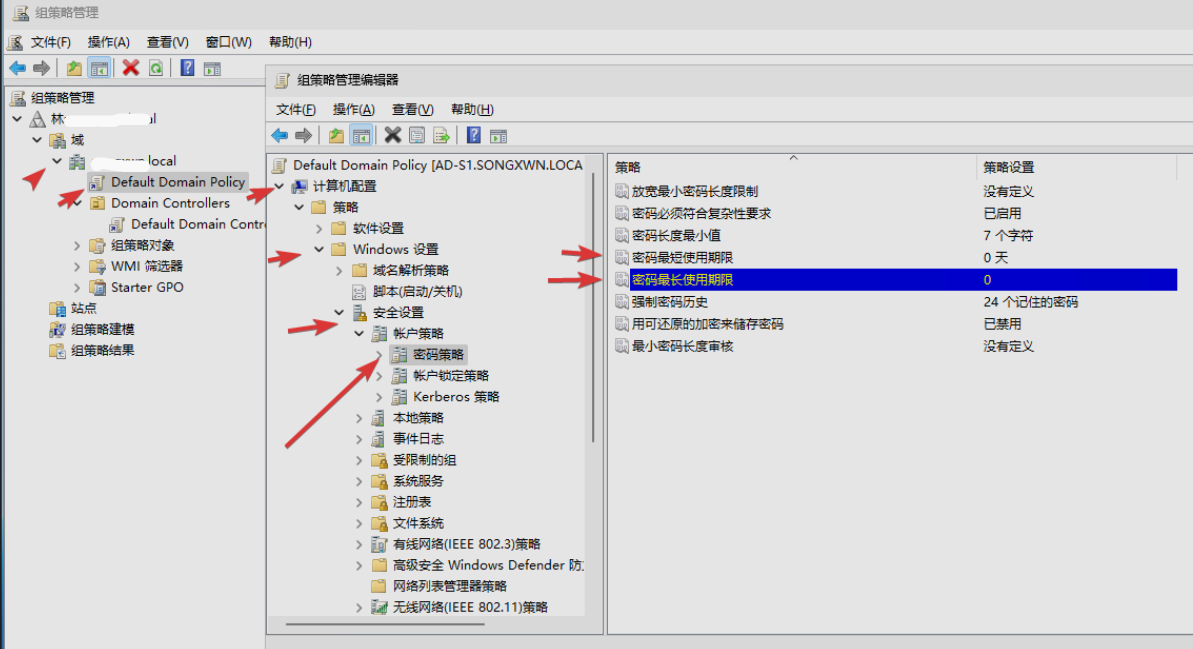Click Forward arrow in policy editor toolbar
The image size is (1193, 649).
(304, 135)
